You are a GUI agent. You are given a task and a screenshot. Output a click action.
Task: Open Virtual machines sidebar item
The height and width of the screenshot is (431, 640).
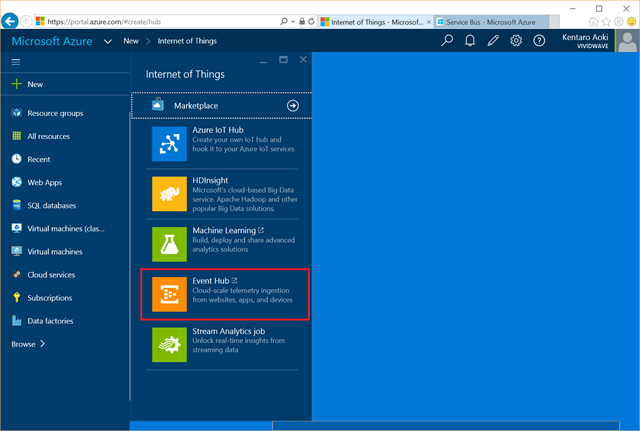coord(55,251)
